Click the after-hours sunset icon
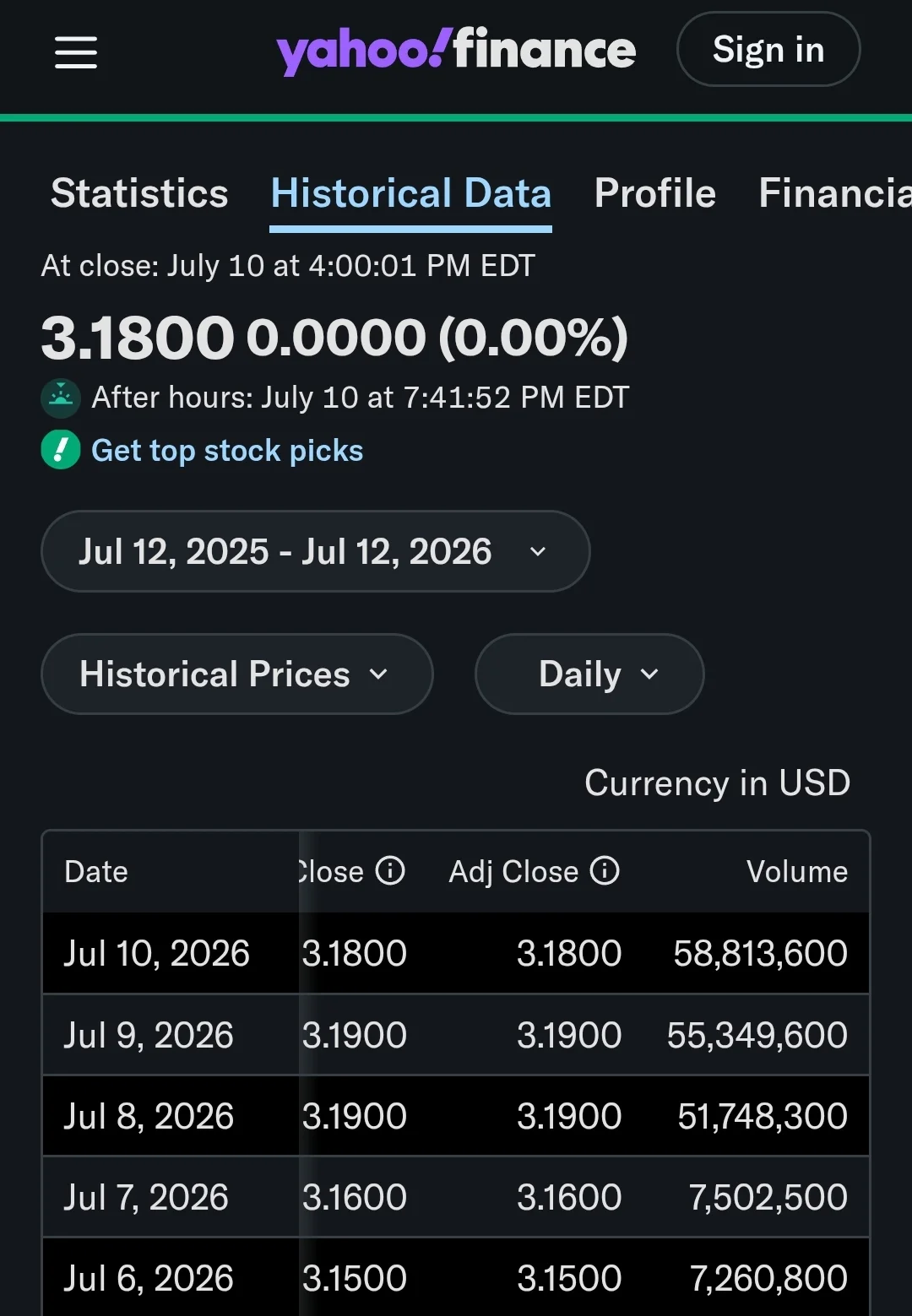Image resolution: width=912 pixels, height=1316 pixels. pos(61,398)
